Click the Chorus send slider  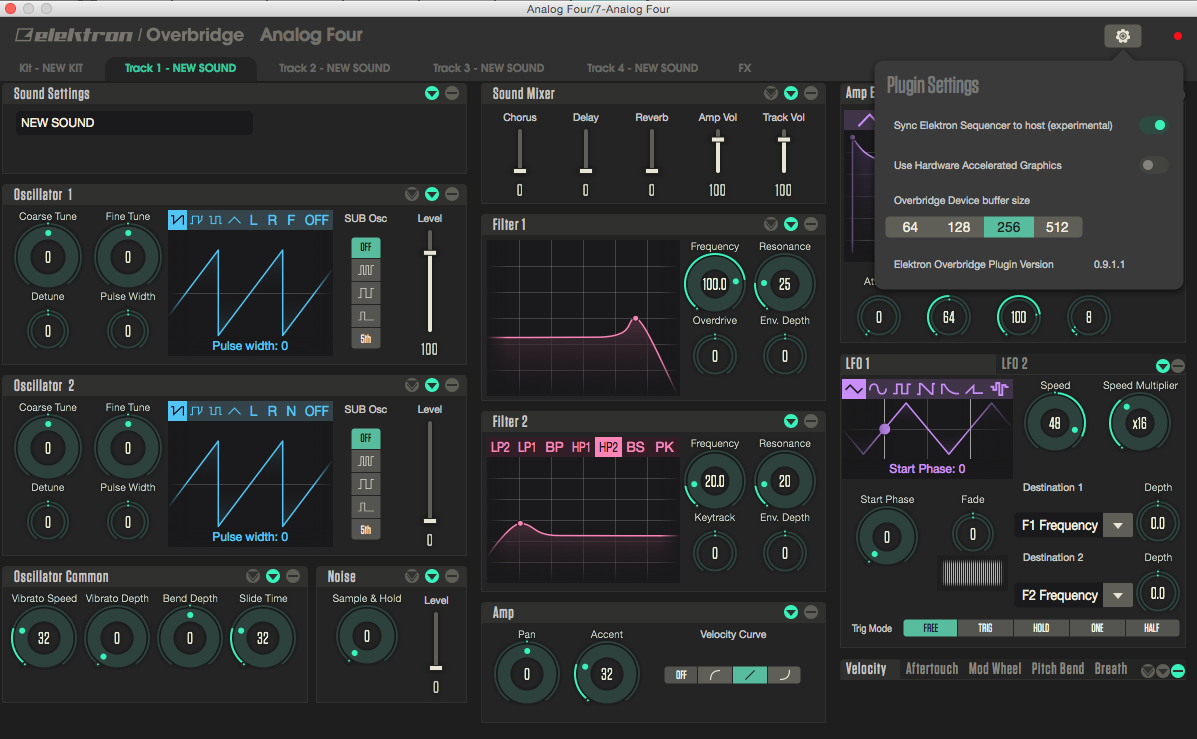(520, 151)
